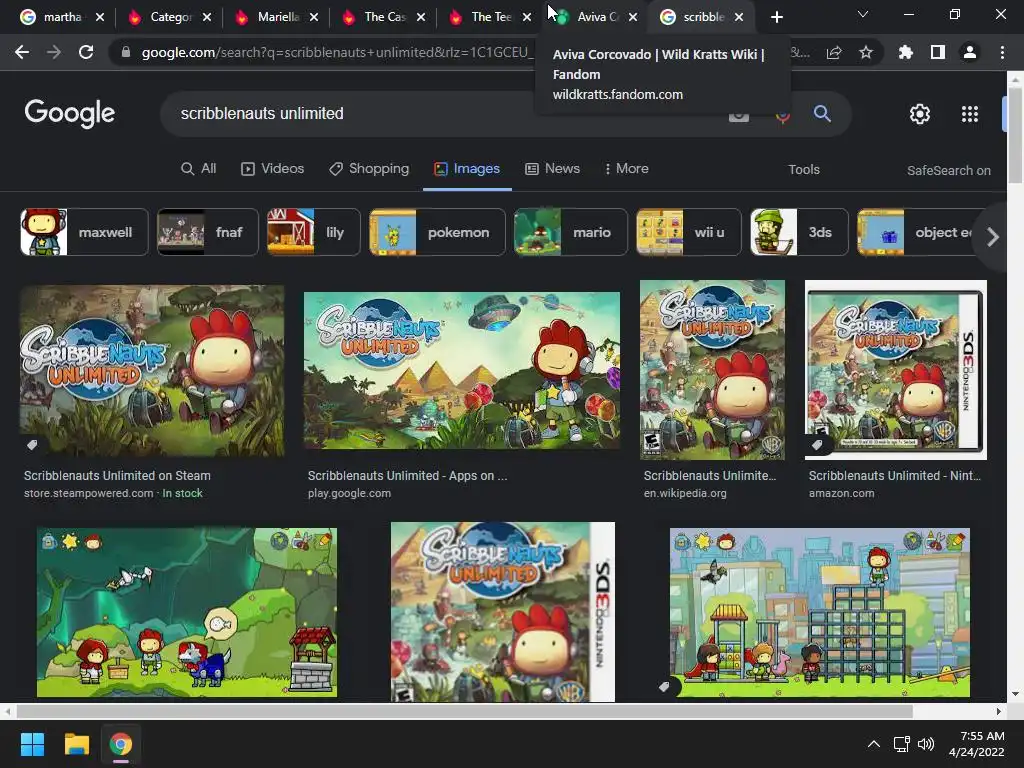The width and height of the screenshot is (1024, 768).
Task: Open the share page icon
Action: 834,52
